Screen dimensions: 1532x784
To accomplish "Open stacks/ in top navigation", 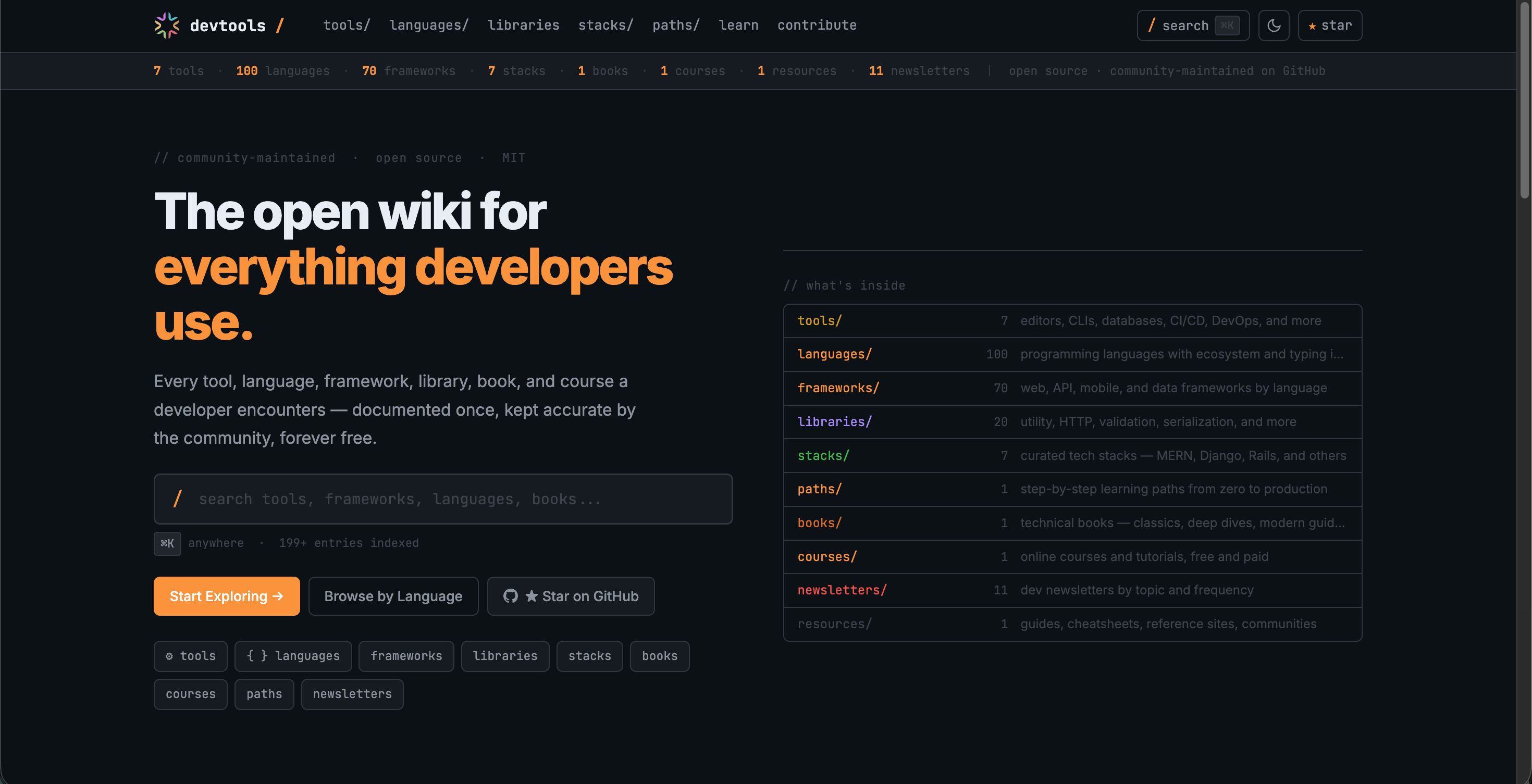I will click(606, 25).
